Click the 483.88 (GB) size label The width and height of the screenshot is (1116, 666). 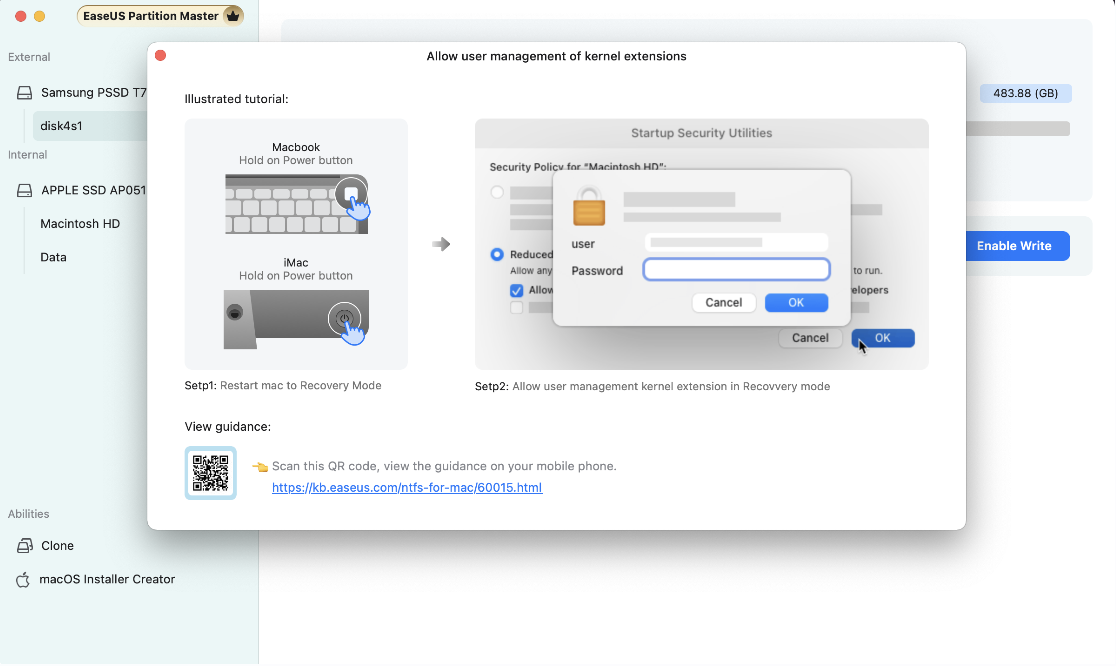[1026, 93]
